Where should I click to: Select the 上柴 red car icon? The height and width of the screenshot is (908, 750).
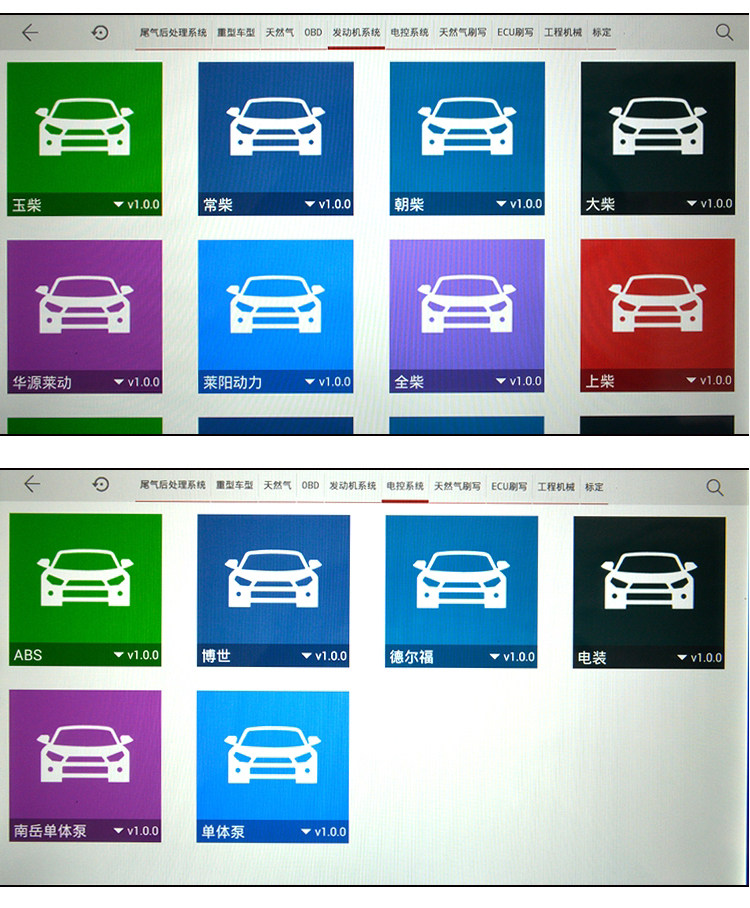coord(657,303)
